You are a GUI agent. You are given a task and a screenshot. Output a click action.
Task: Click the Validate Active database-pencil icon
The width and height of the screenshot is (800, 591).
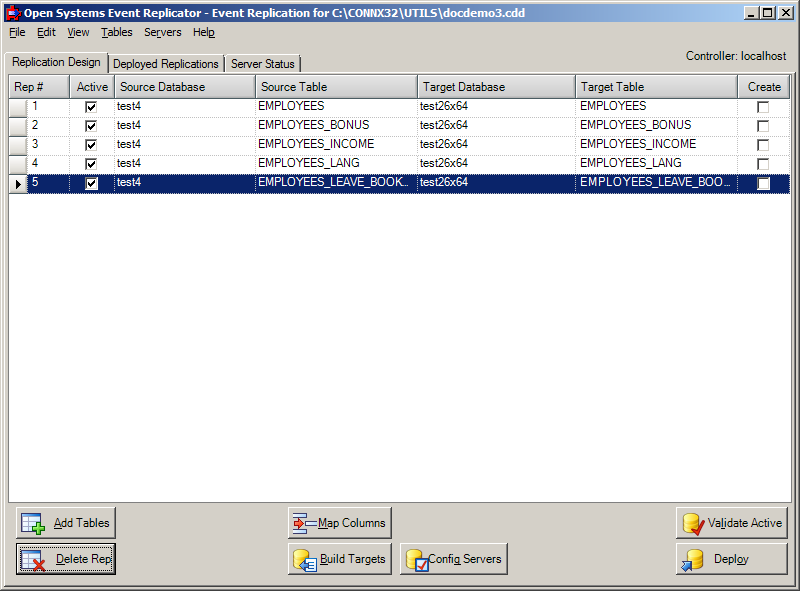tap(692, 522)
